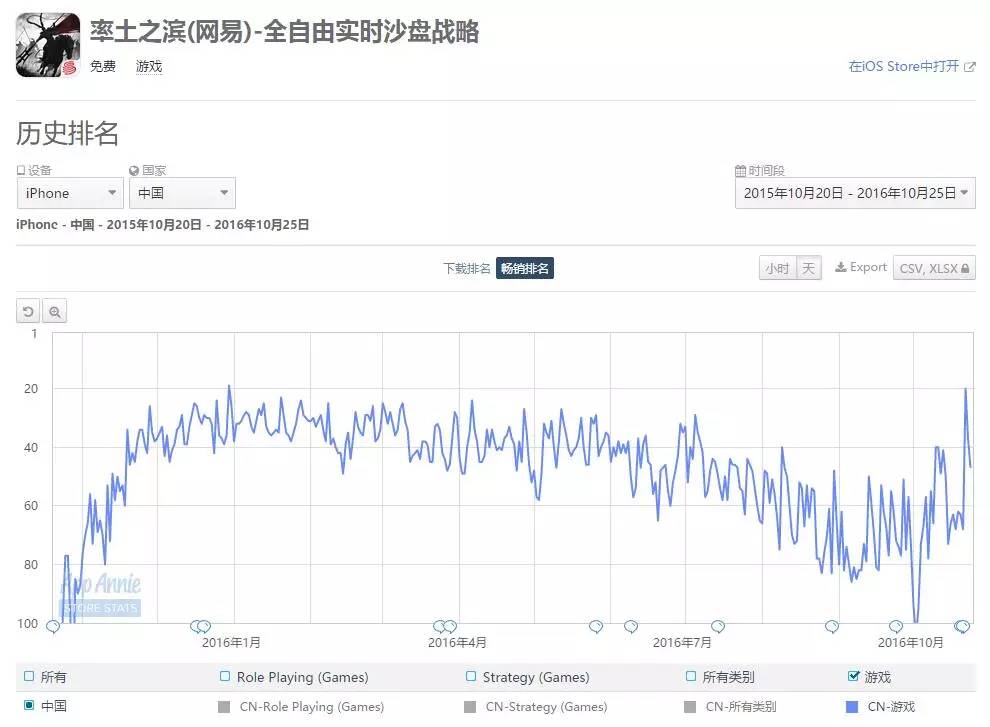
Task: Click the event bubble marker near 2016年10月
Action: 896,626
